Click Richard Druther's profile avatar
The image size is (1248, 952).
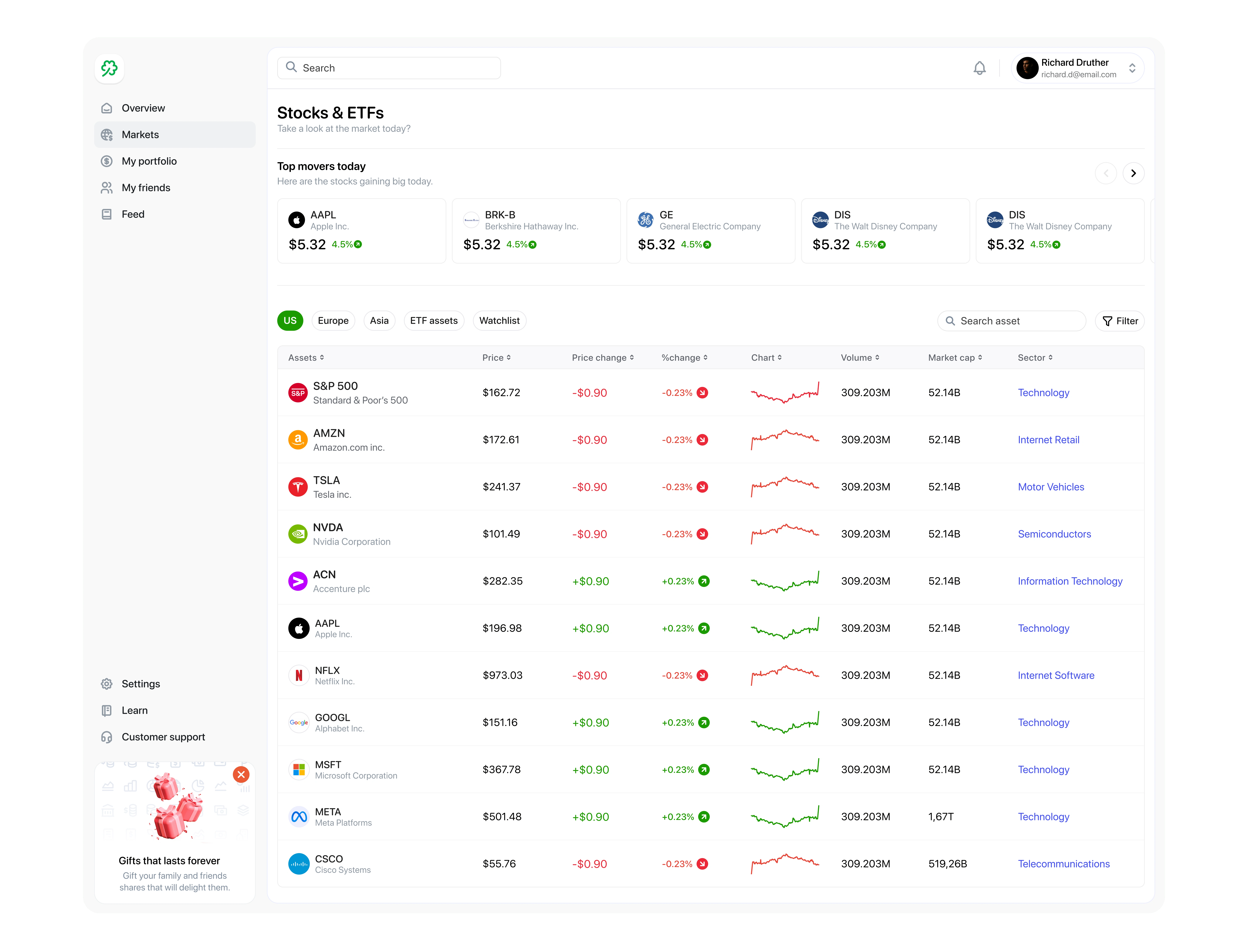tap(1027, 68)
